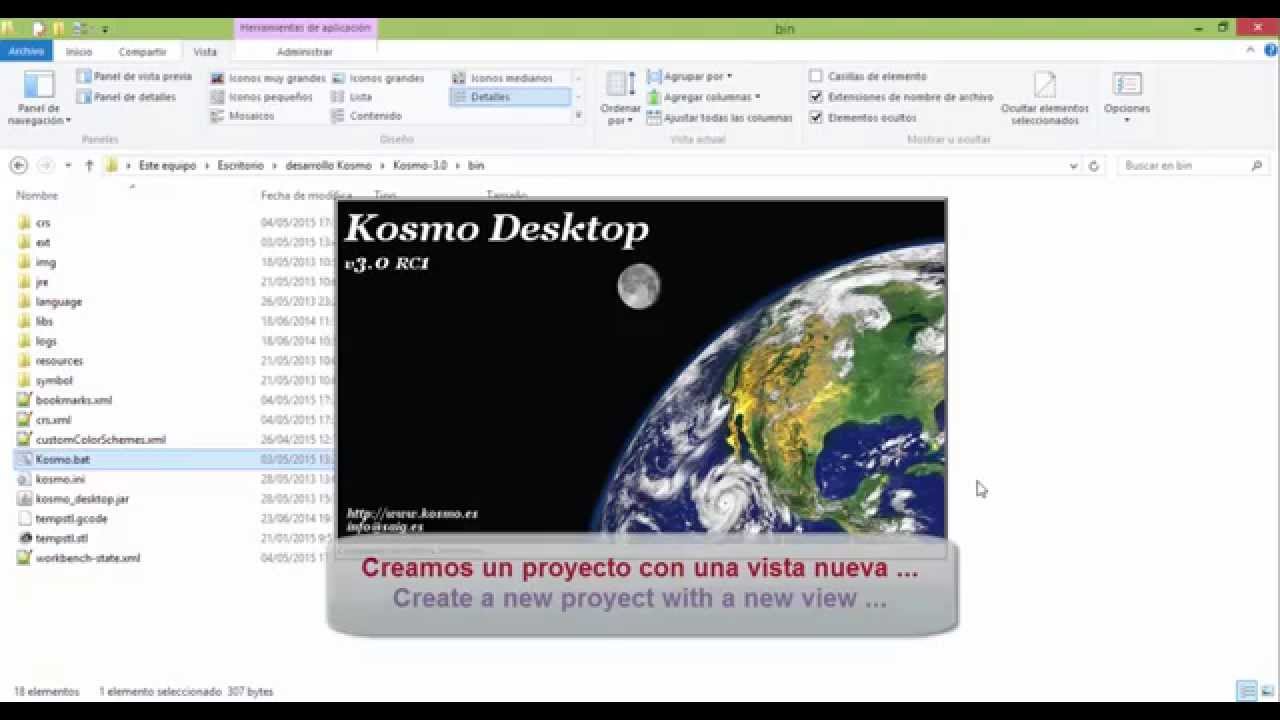Image resolution: width=1280 pixels, height=720 pixels.
Task: Select Contenido layout
Action: point(367,116)
